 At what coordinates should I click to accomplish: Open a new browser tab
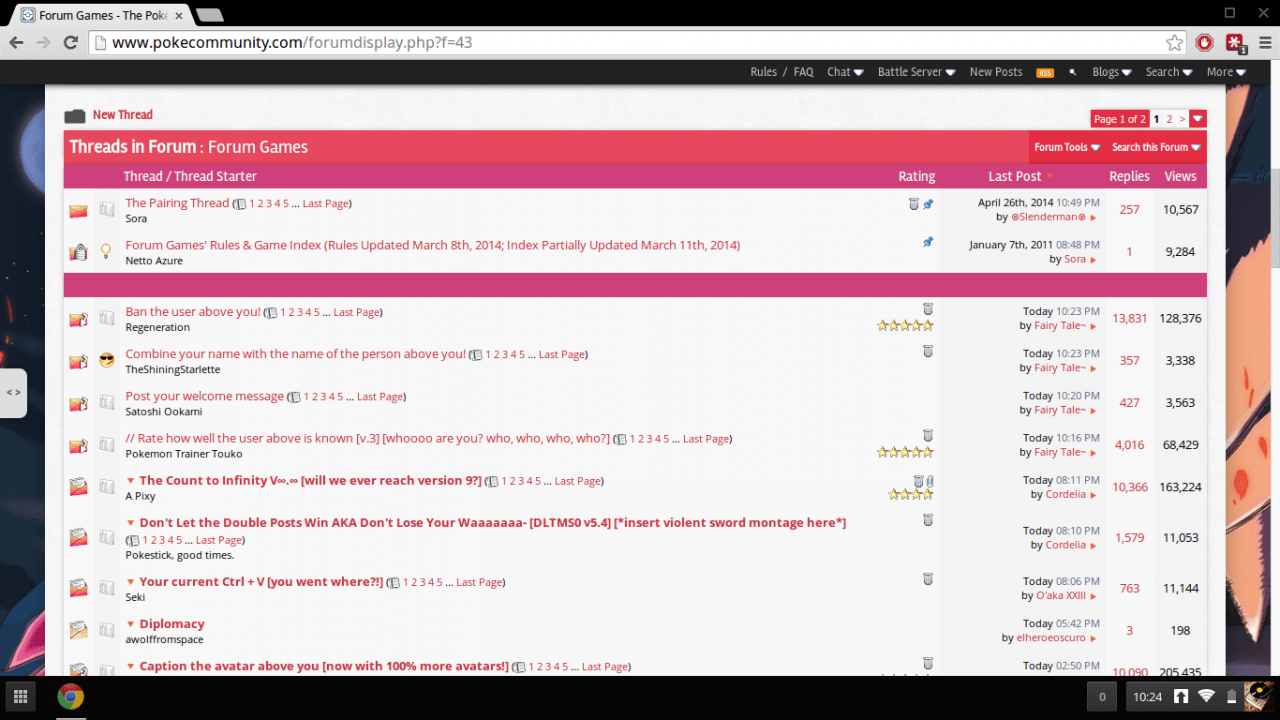pos(209,14)
